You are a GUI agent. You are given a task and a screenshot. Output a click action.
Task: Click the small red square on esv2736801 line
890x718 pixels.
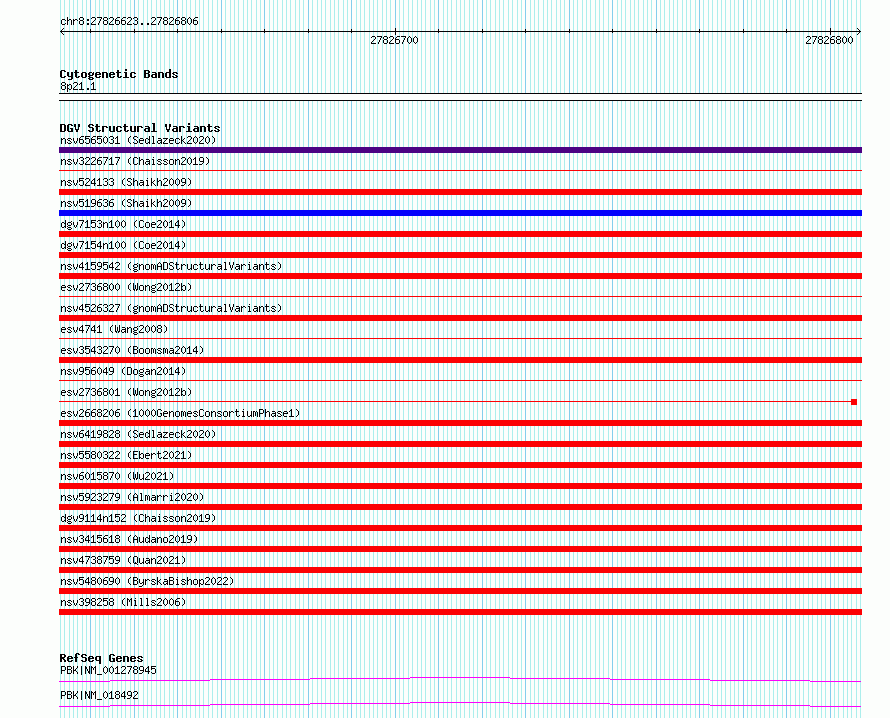click(x=854, y=402)
